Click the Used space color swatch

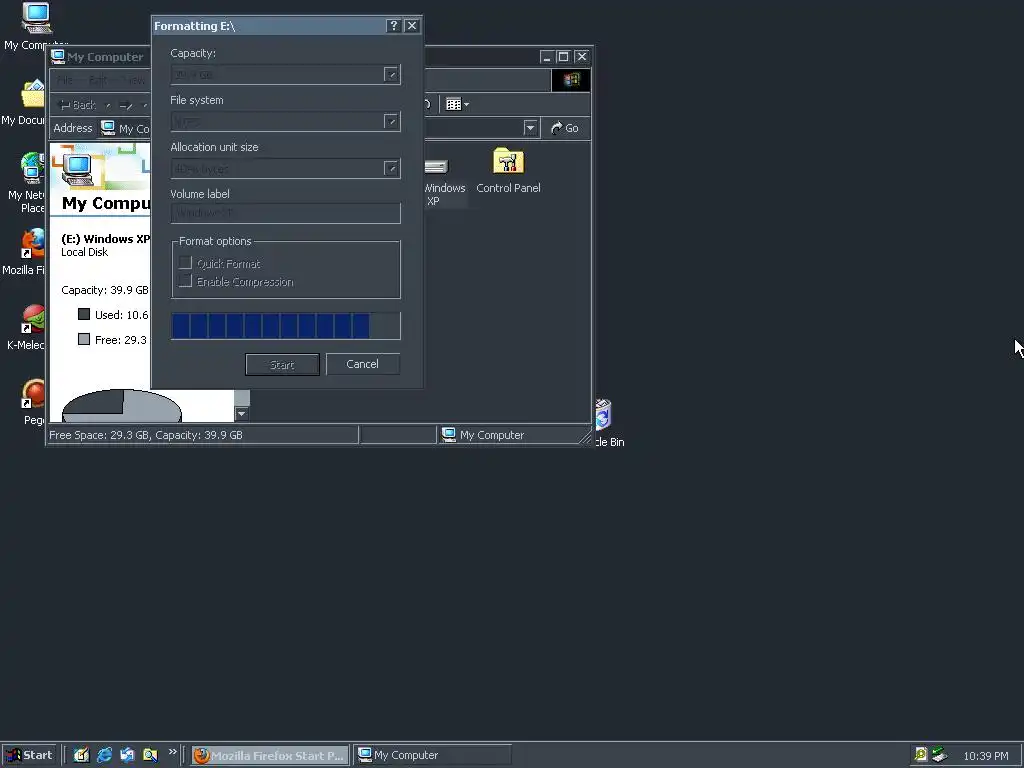click(84, 314)
